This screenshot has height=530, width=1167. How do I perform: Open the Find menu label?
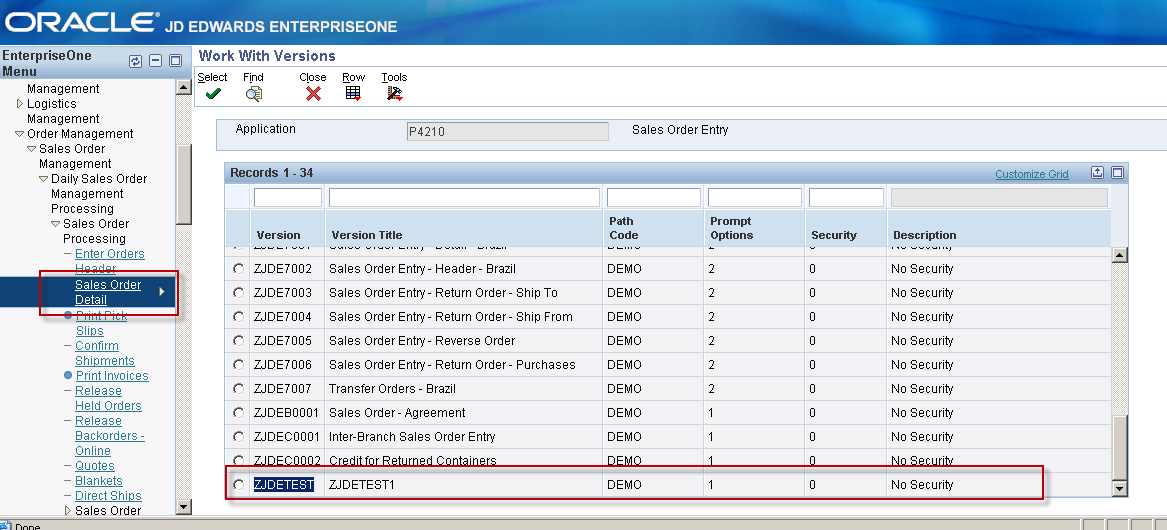click(253, 77)
